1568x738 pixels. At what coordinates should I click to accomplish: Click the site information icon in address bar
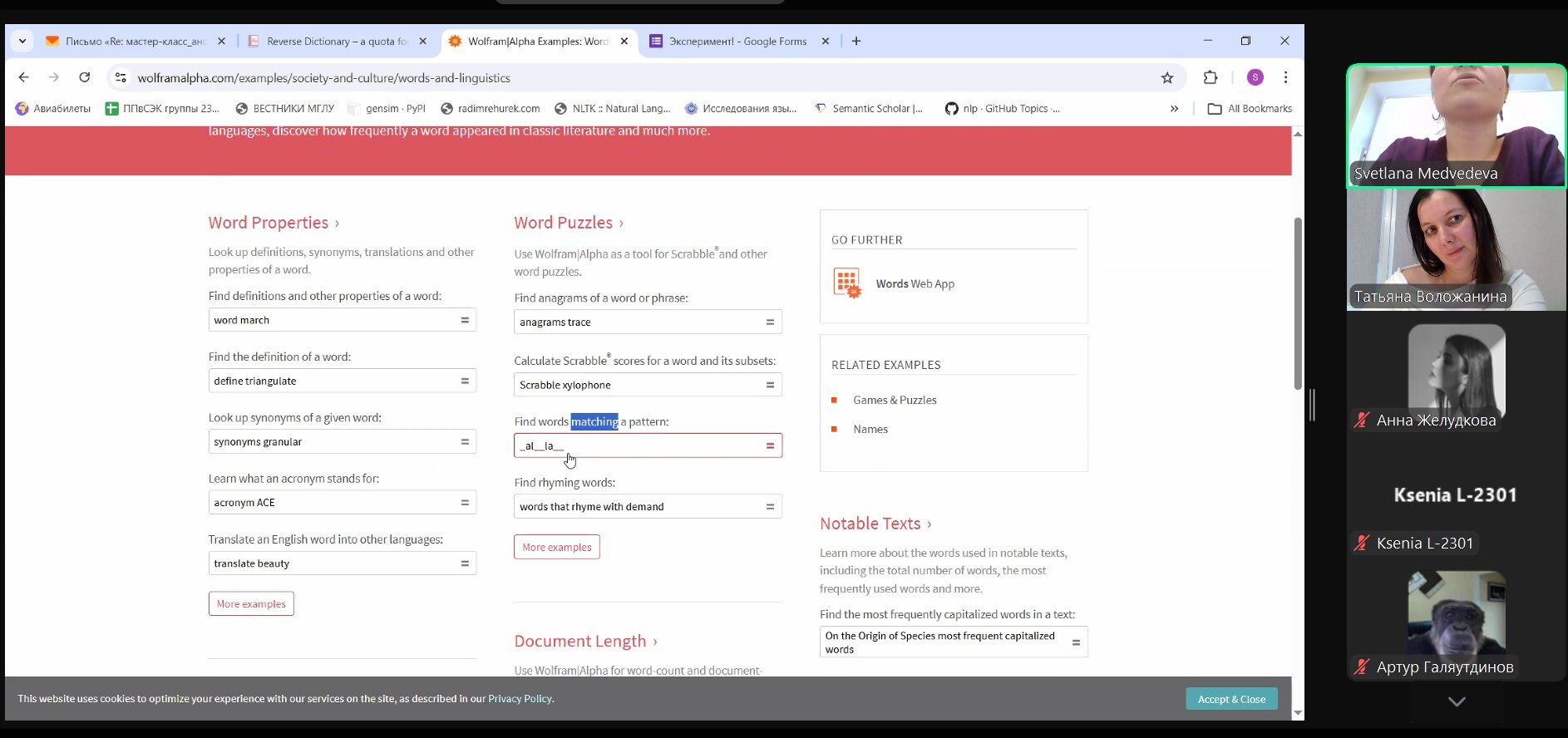121,77
